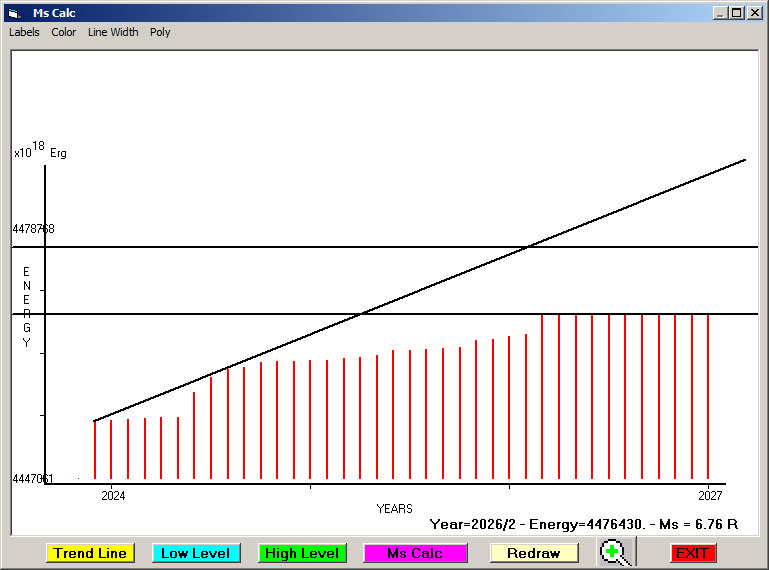
Task: Click the magnifier zoom-in icon
Action: click(x=614, y=552)
